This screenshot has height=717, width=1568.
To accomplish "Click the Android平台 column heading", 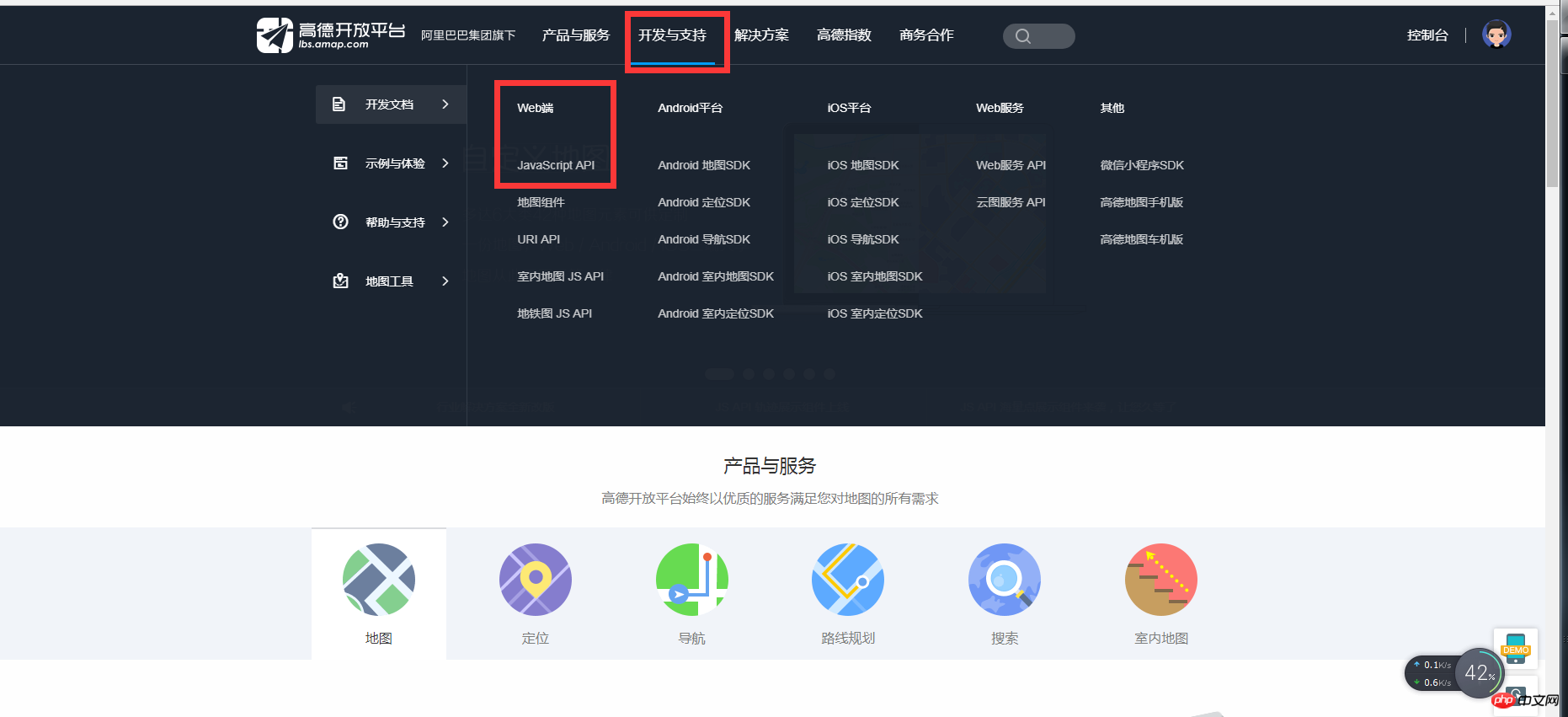I will pos(690,108).
